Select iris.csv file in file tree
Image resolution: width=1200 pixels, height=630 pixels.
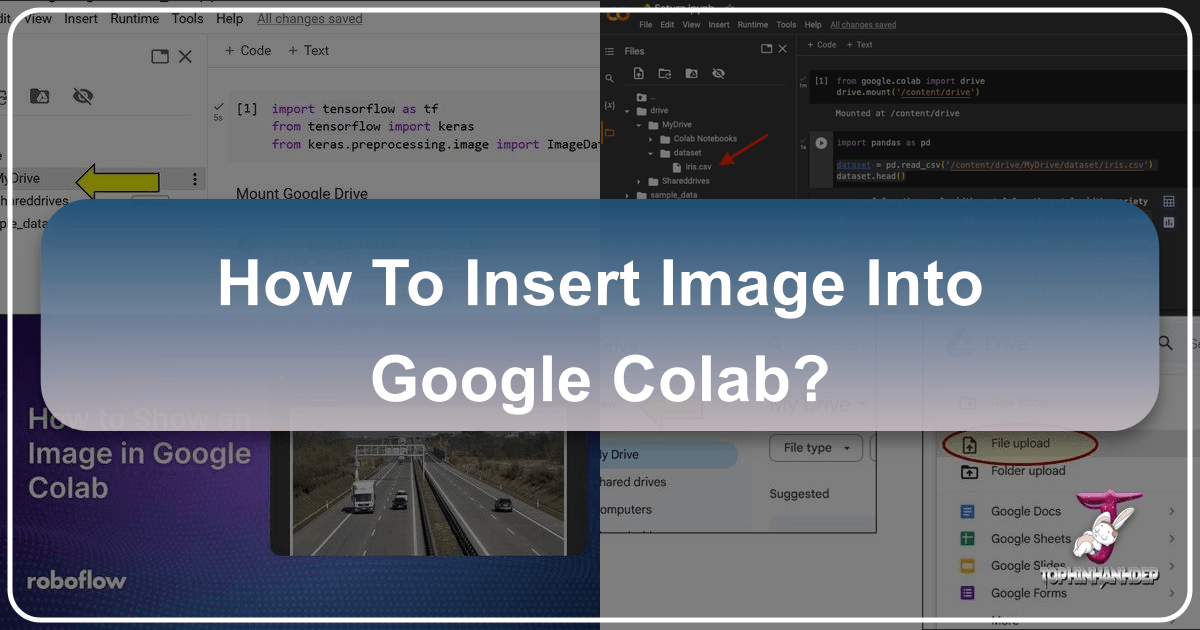coord(697,167)
